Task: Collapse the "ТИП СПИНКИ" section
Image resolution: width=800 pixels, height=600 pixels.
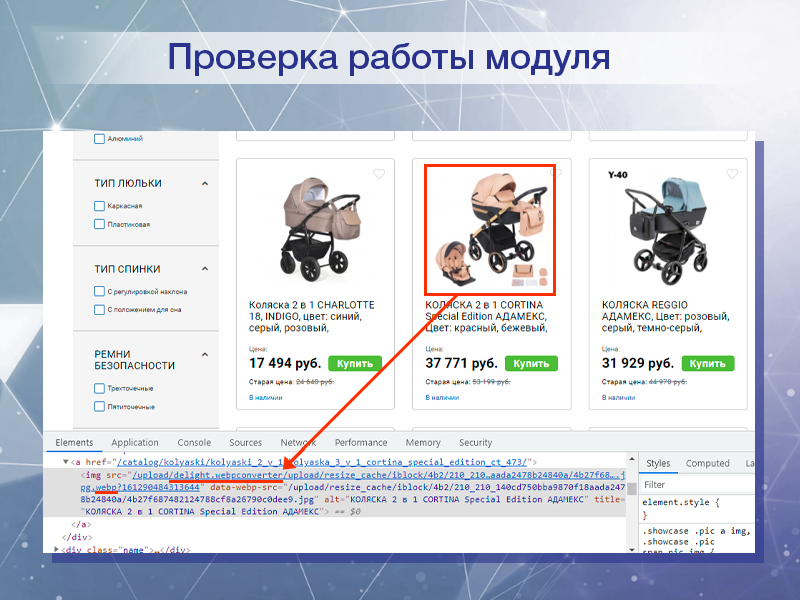Action: [205, 269]
